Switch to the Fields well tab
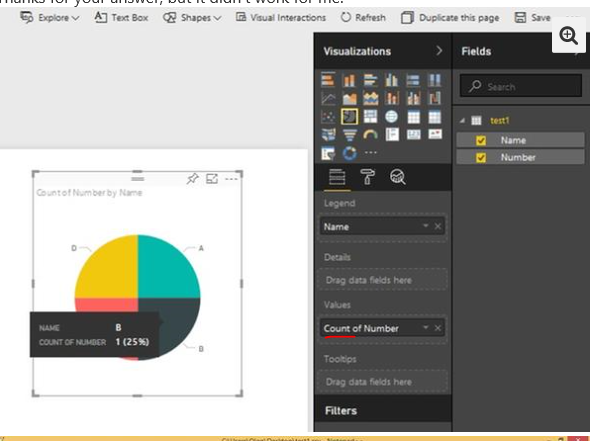Viewport: 597px width, 441px height. (x=337, y=177)
